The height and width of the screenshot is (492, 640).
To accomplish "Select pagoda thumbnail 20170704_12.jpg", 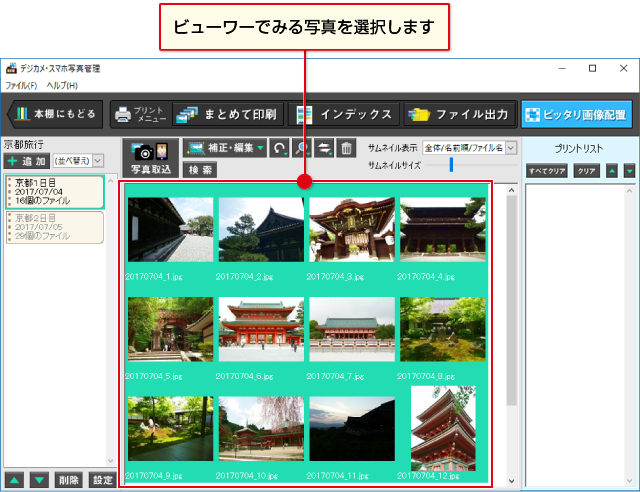I will 443,428.
